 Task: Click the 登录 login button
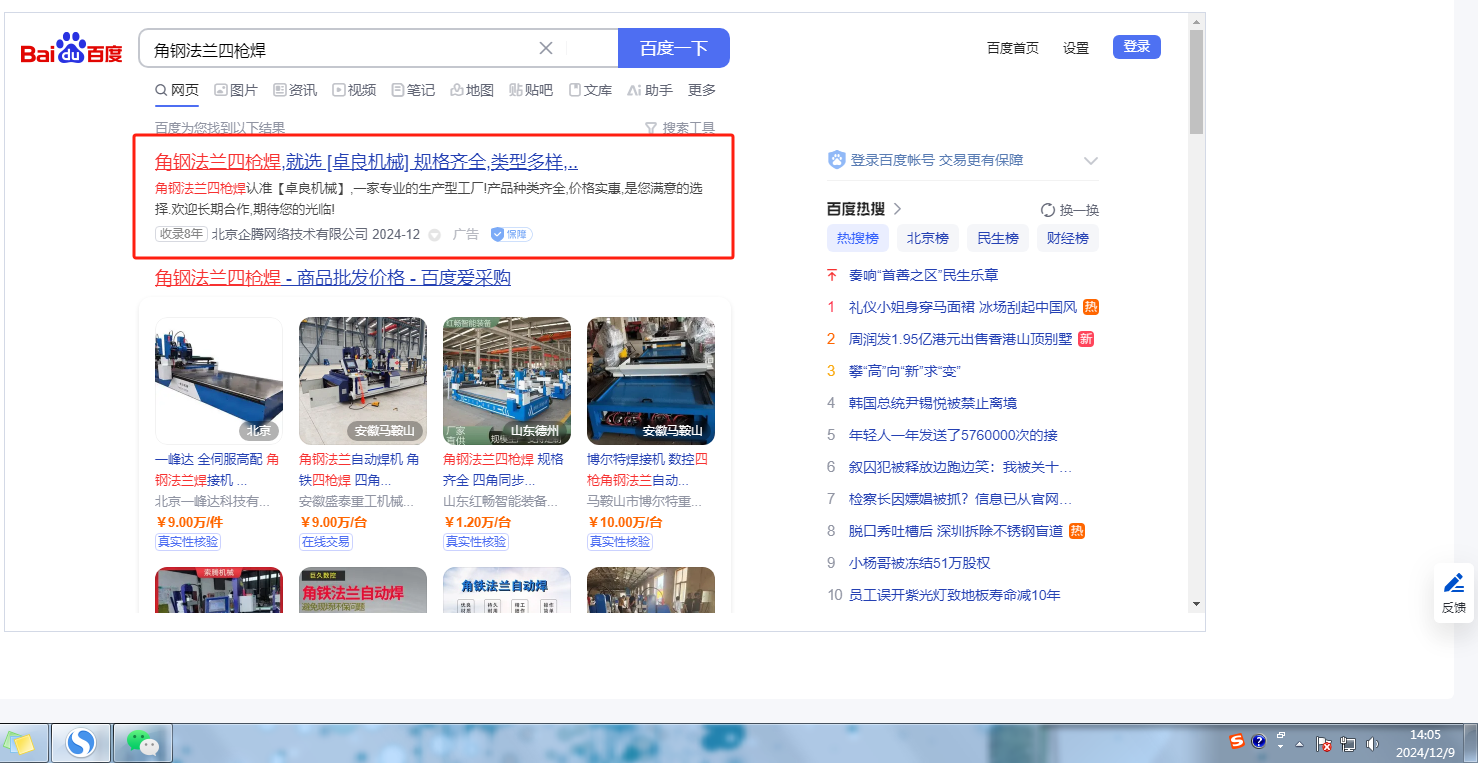[1137, 46]
